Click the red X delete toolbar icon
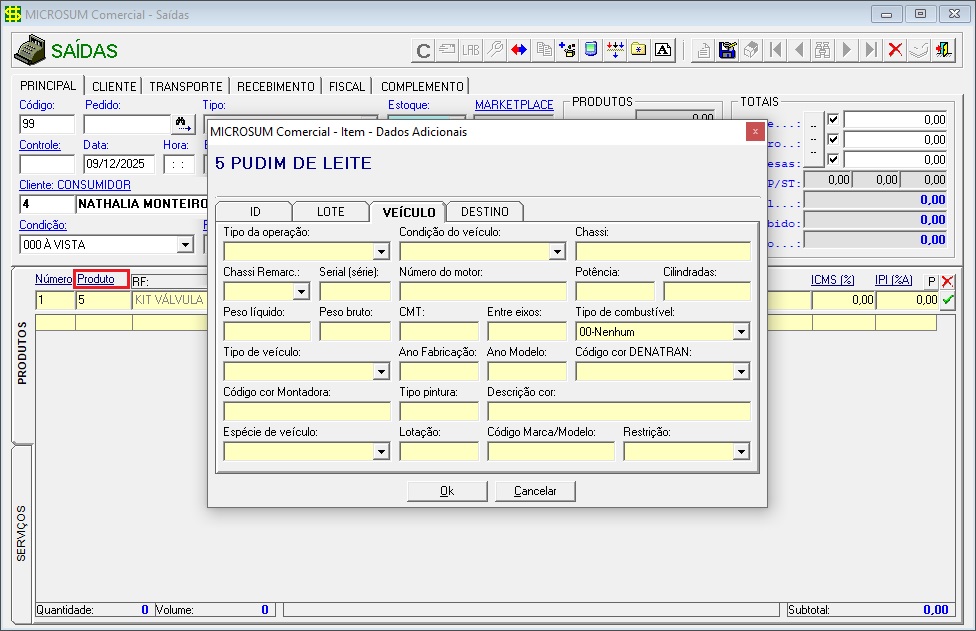This screenshot has height=631, width=976. click(895, 50)
